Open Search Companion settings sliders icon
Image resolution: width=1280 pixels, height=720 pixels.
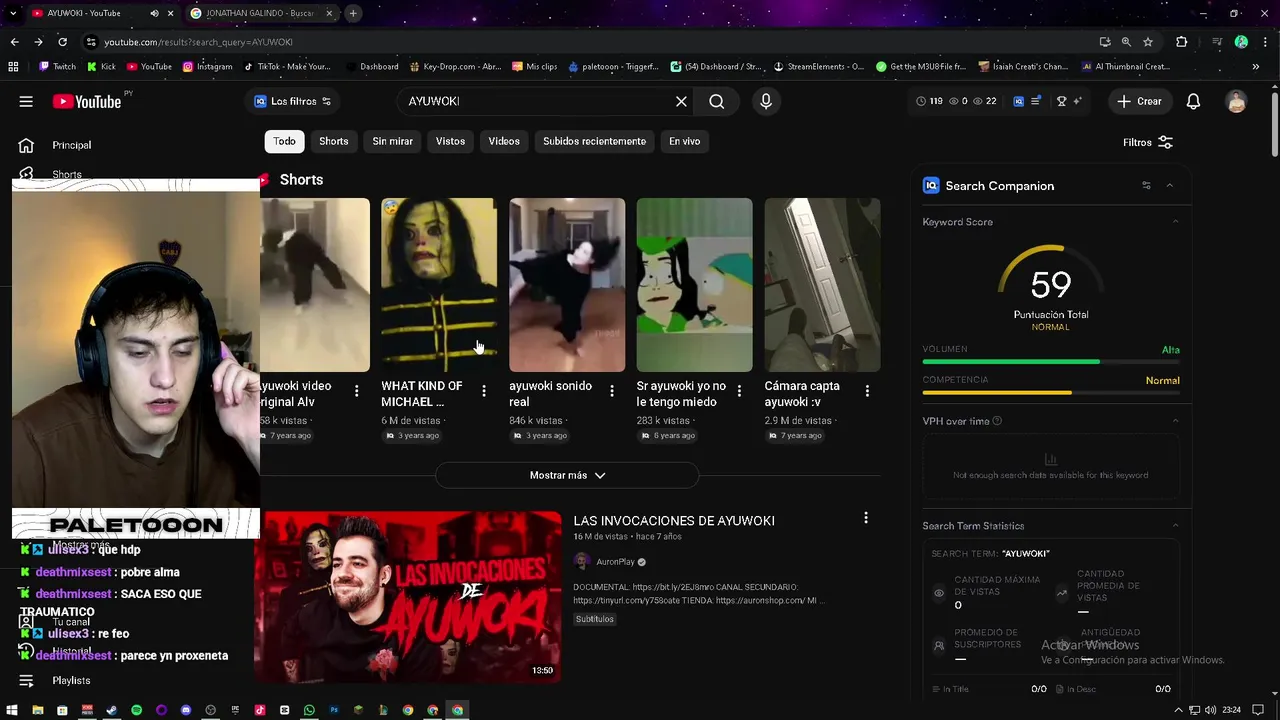pyautogui.click(x=1146, y=185)
